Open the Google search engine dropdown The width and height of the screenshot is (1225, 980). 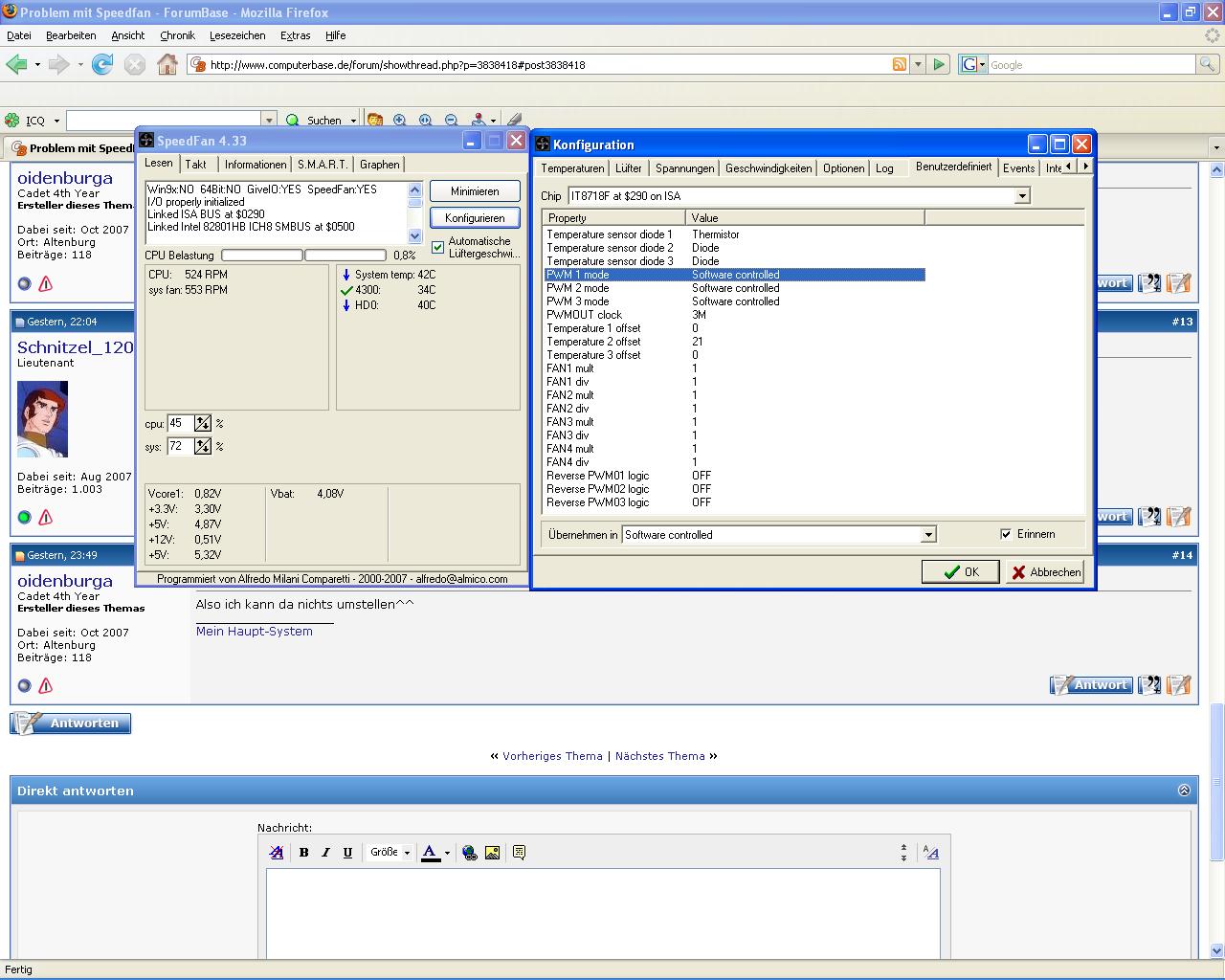coord(972,64)
